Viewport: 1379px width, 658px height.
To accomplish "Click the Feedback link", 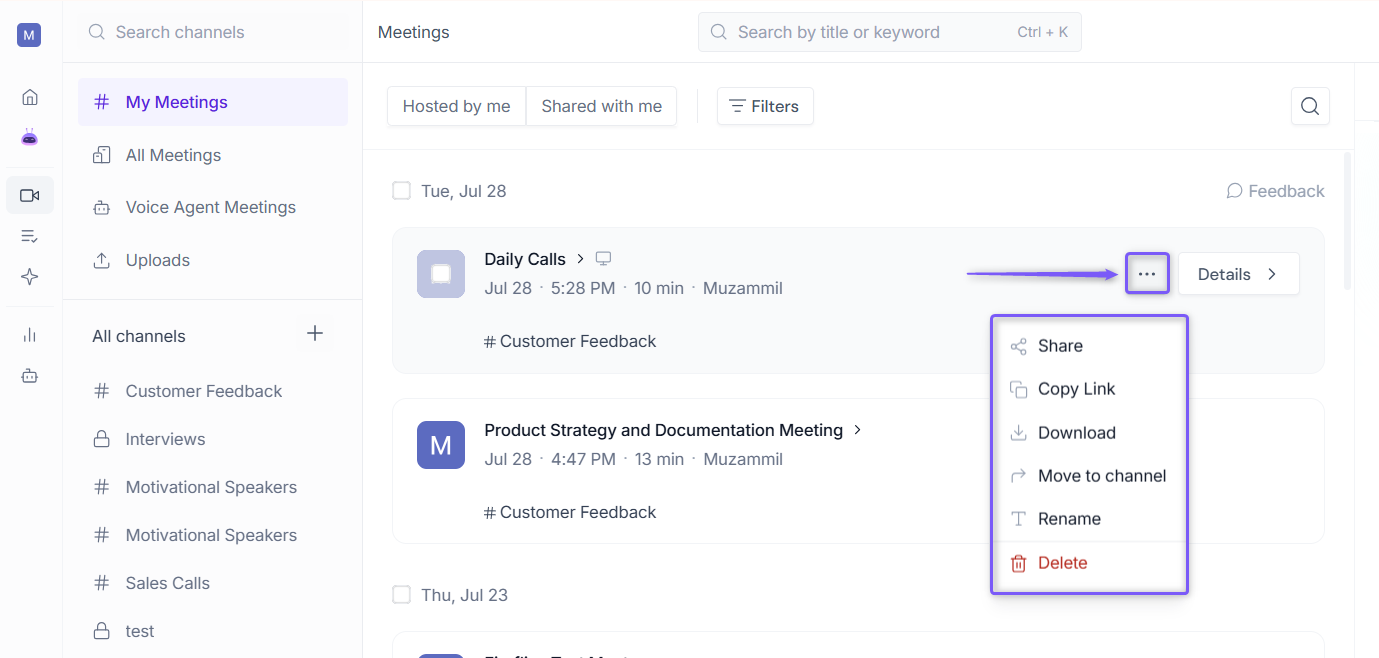I will (1276, 191).
